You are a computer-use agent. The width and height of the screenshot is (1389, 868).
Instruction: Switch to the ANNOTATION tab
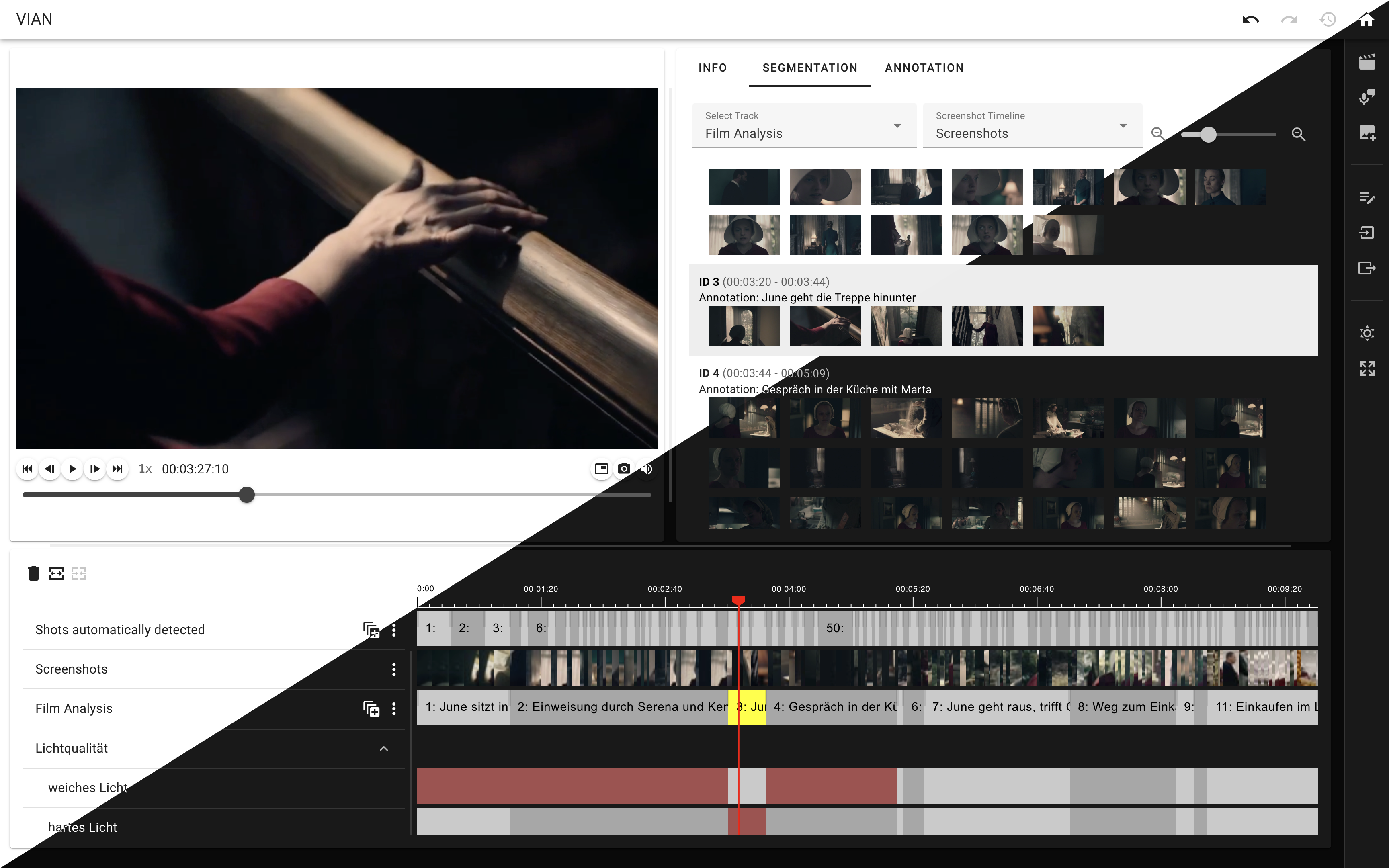924,68
